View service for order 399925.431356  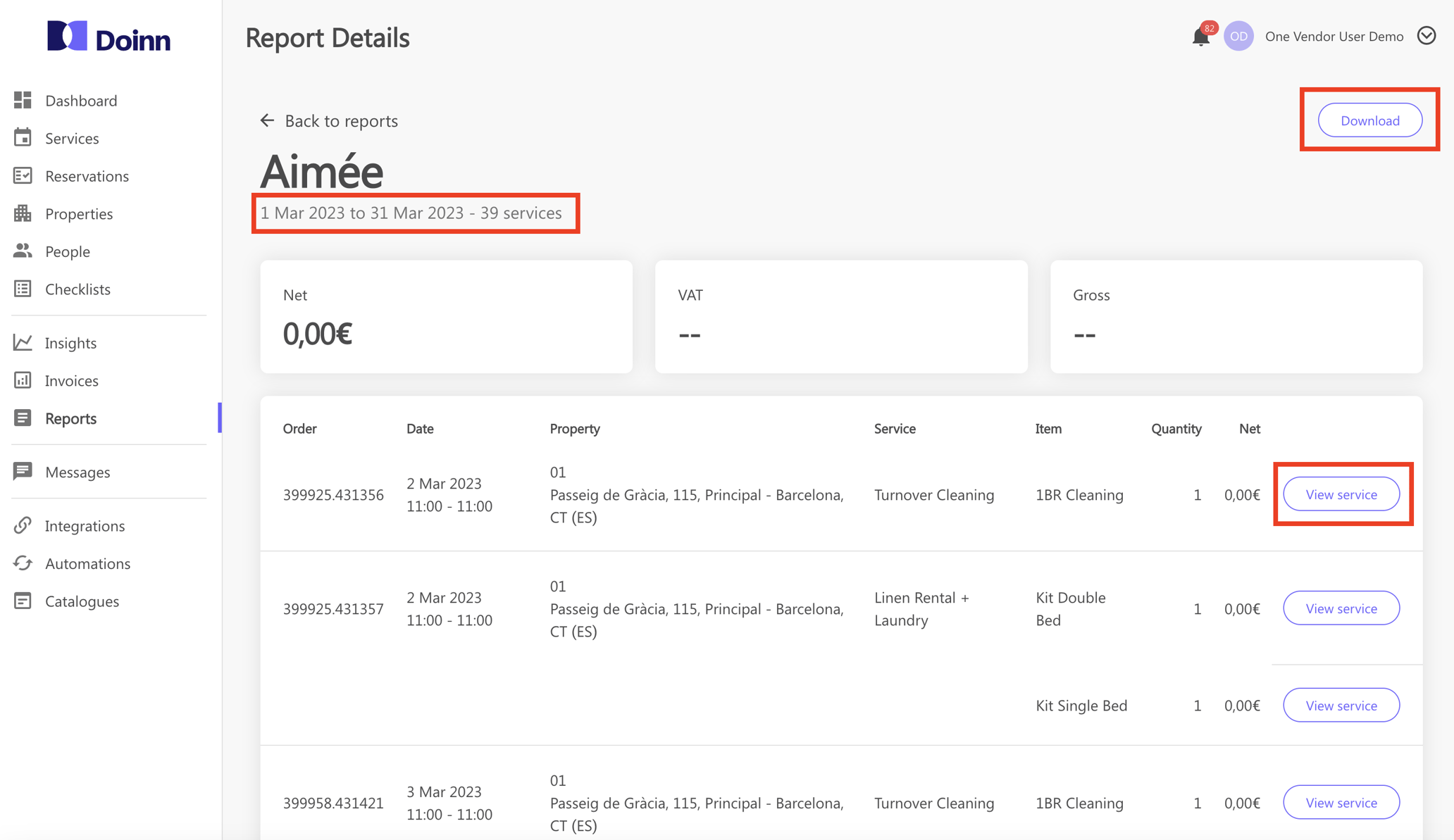pos(1341,494)
